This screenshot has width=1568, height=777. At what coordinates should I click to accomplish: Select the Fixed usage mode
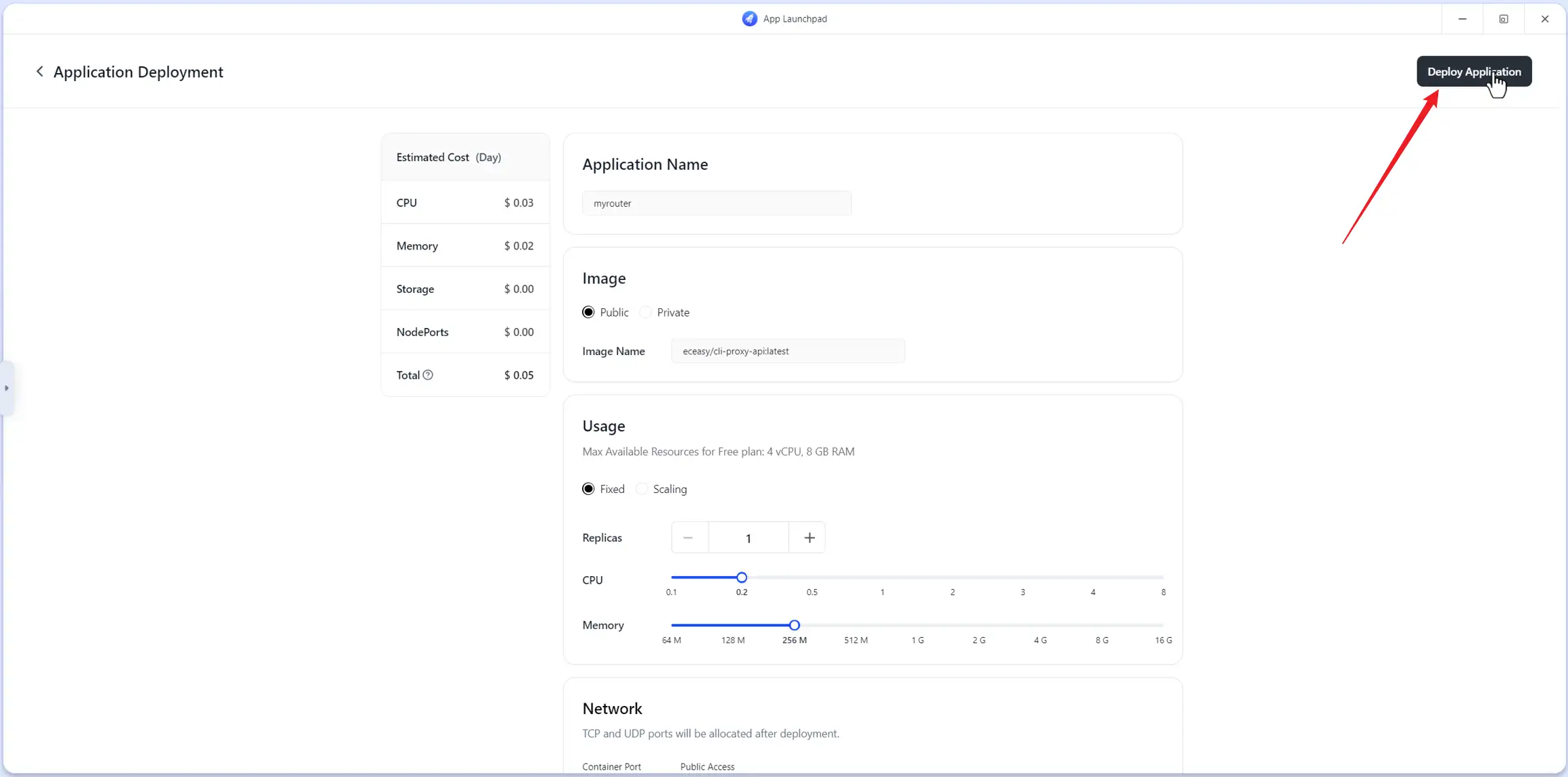pyautogui.click(x=588, y=488)
